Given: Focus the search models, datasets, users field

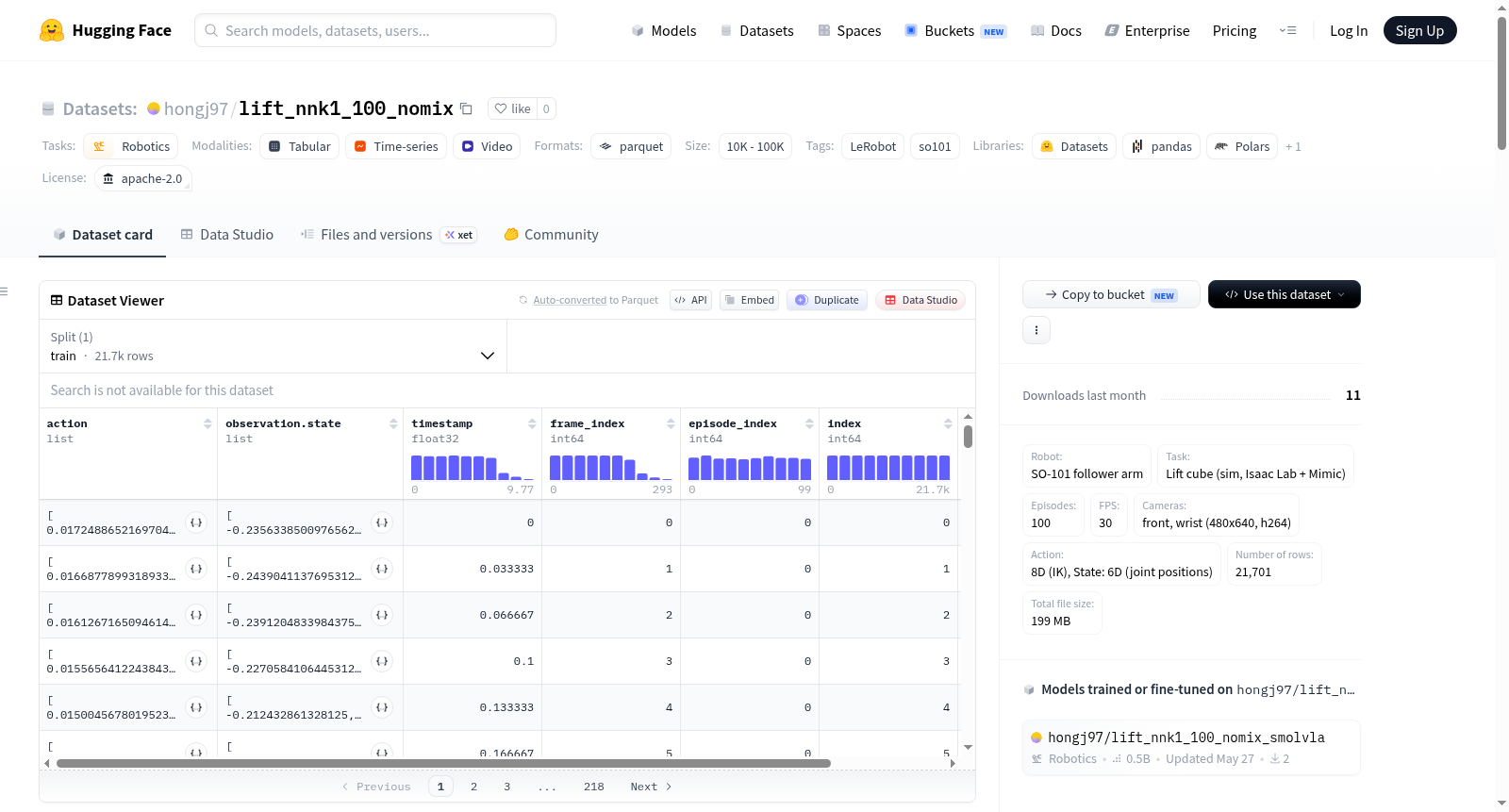Looking at the screenshot, I should tap(375, 30).
